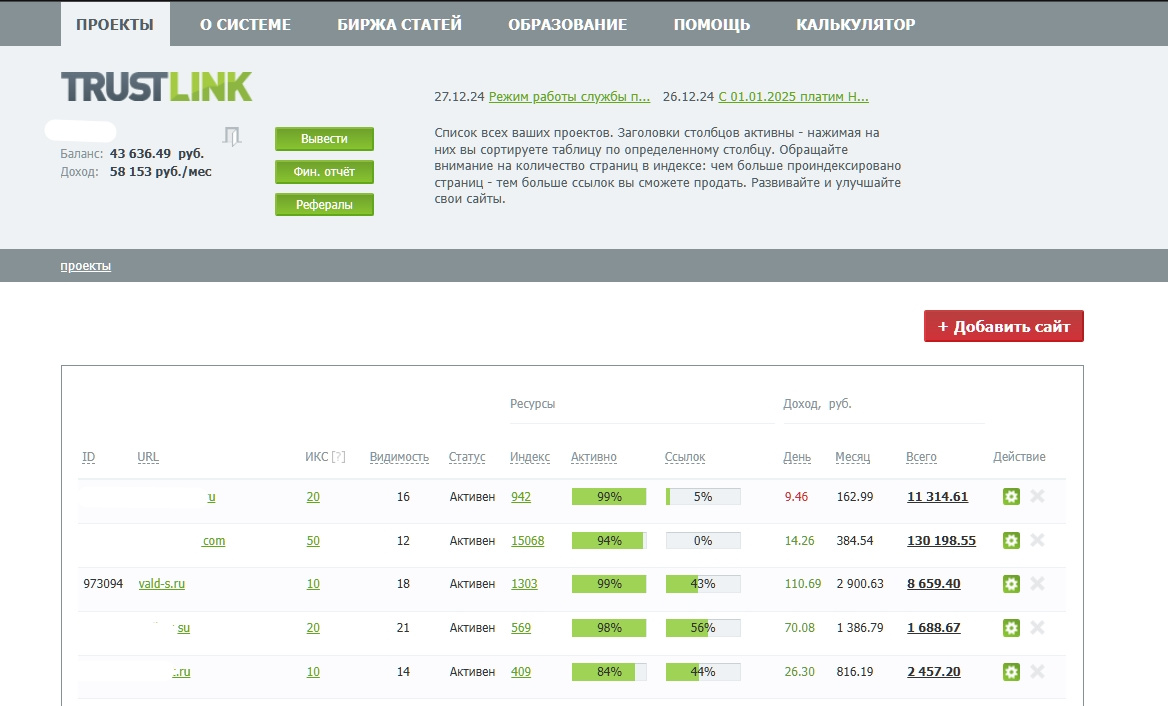Screen dimensions: 1168x706
Task: Click the Вывести button
Action: (x=324, y=139)
